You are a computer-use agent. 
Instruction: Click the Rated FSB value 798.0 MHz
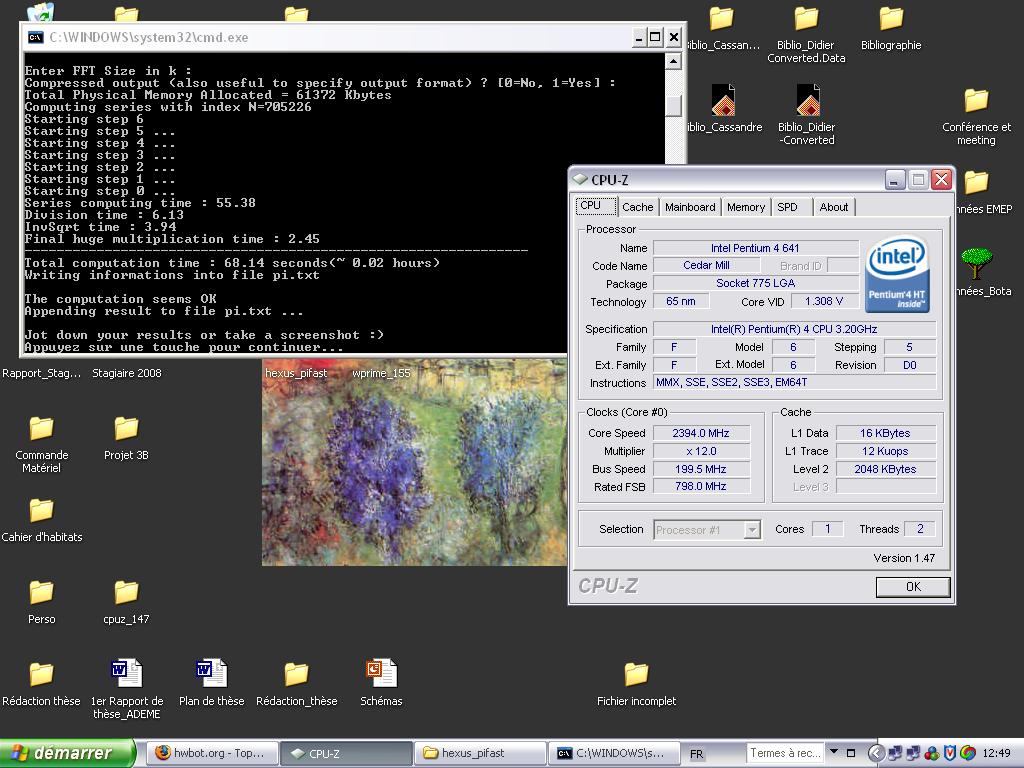point(701,486)
